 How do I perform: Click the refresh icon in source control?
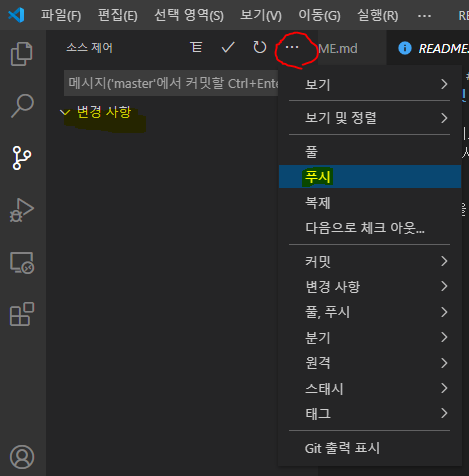(260, 47)
